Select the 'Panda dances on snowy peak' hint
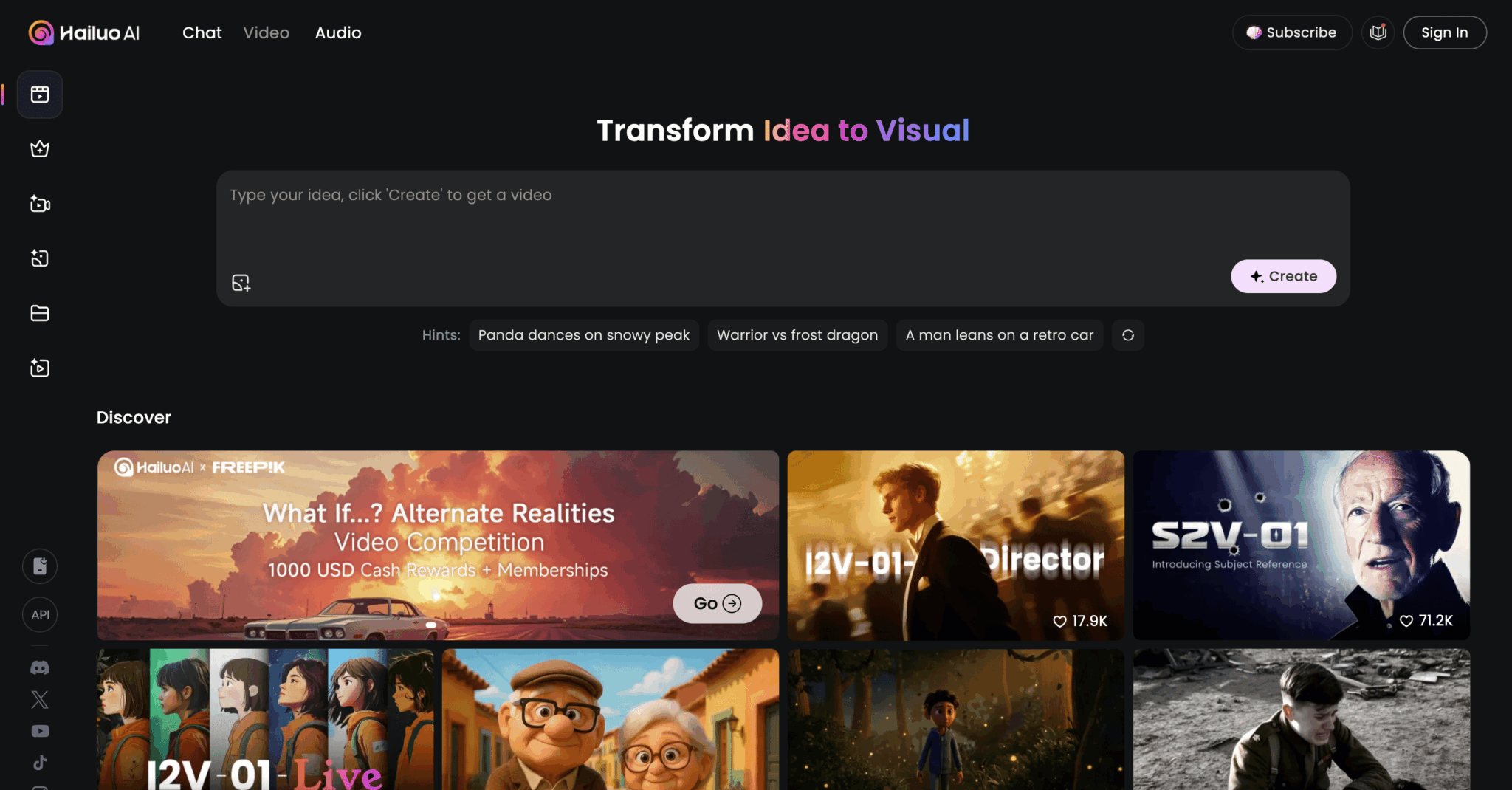This screenshot has height=790, width=1512. click(583, 335)
